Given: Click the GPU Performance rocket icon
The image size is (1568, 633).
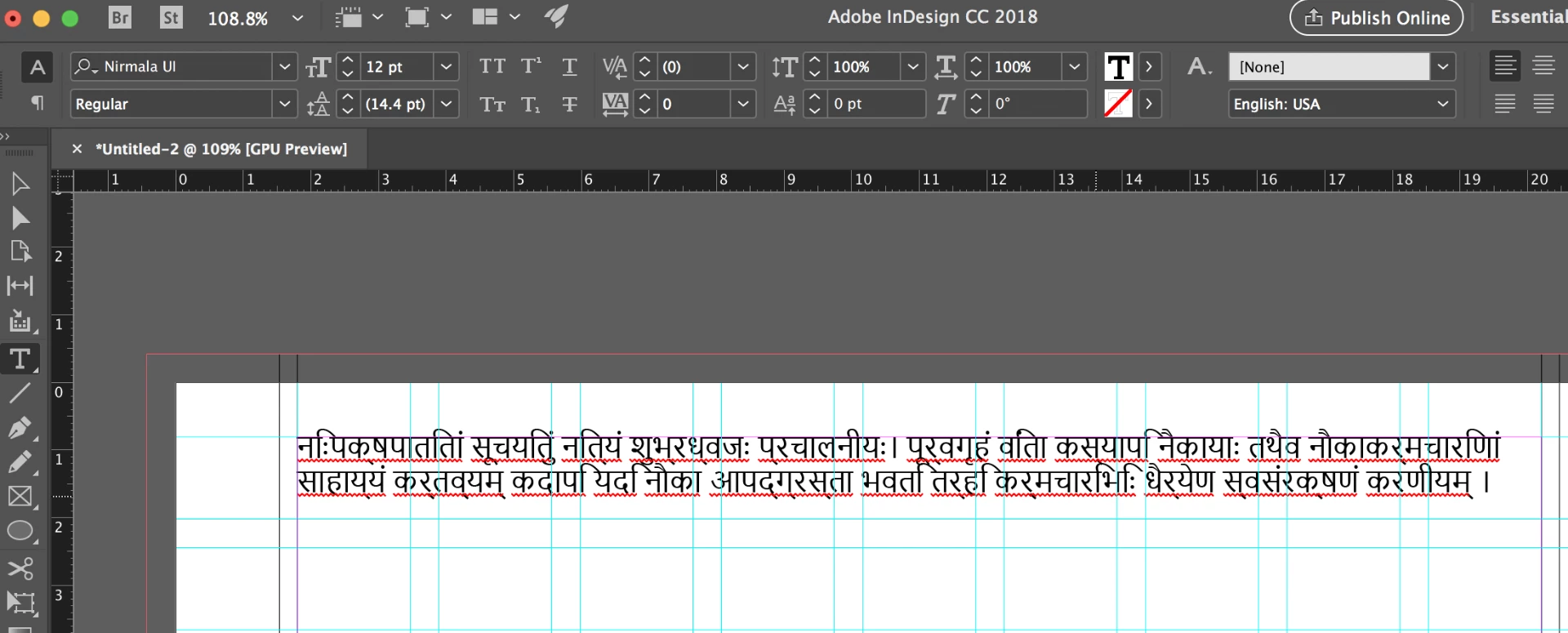Looking at the screenshot, I should click(556, 16).
